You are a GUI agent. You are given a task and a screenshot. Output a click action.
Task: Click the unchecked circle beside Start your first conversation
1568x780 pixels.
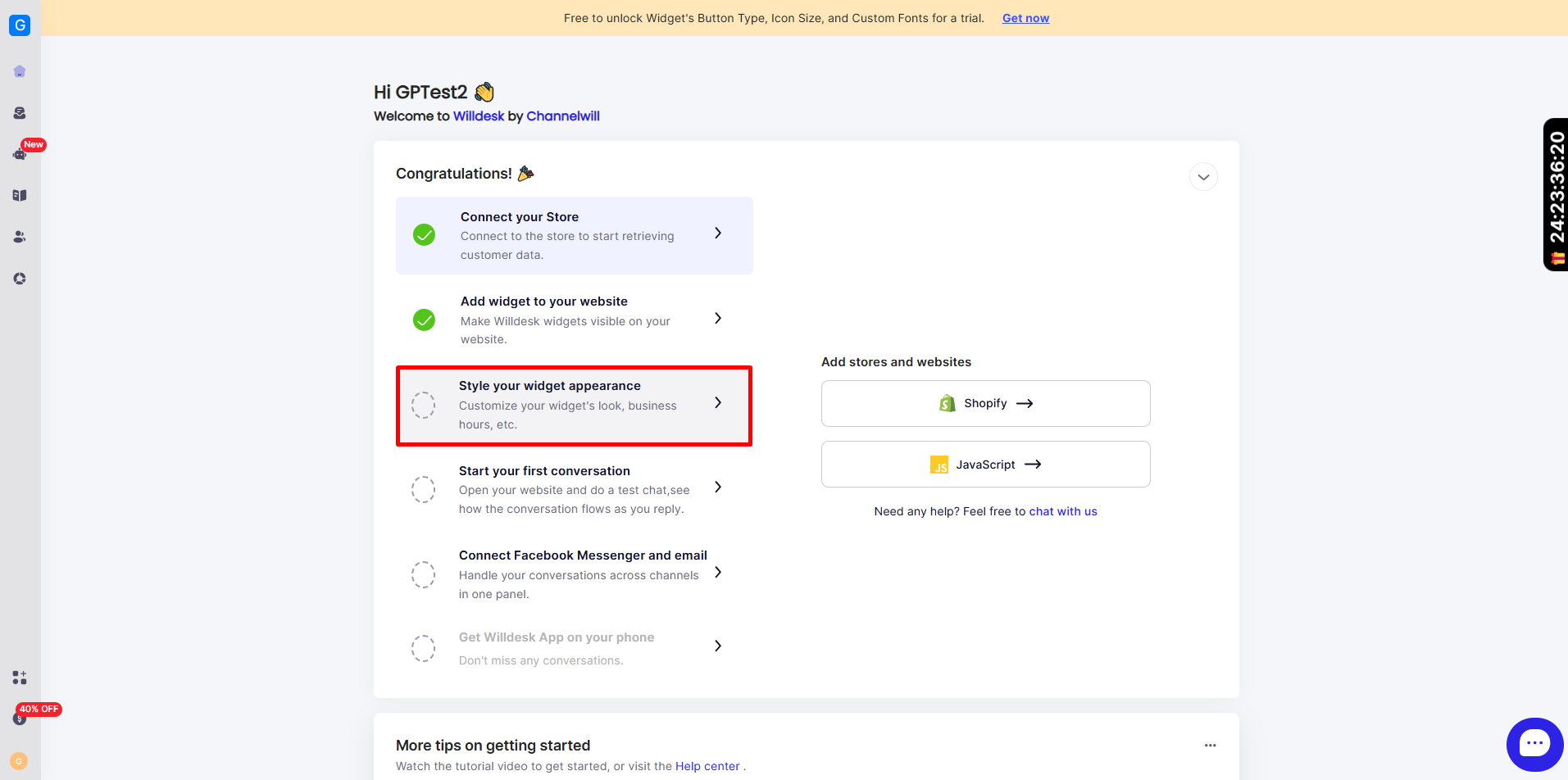pos(423,489)
